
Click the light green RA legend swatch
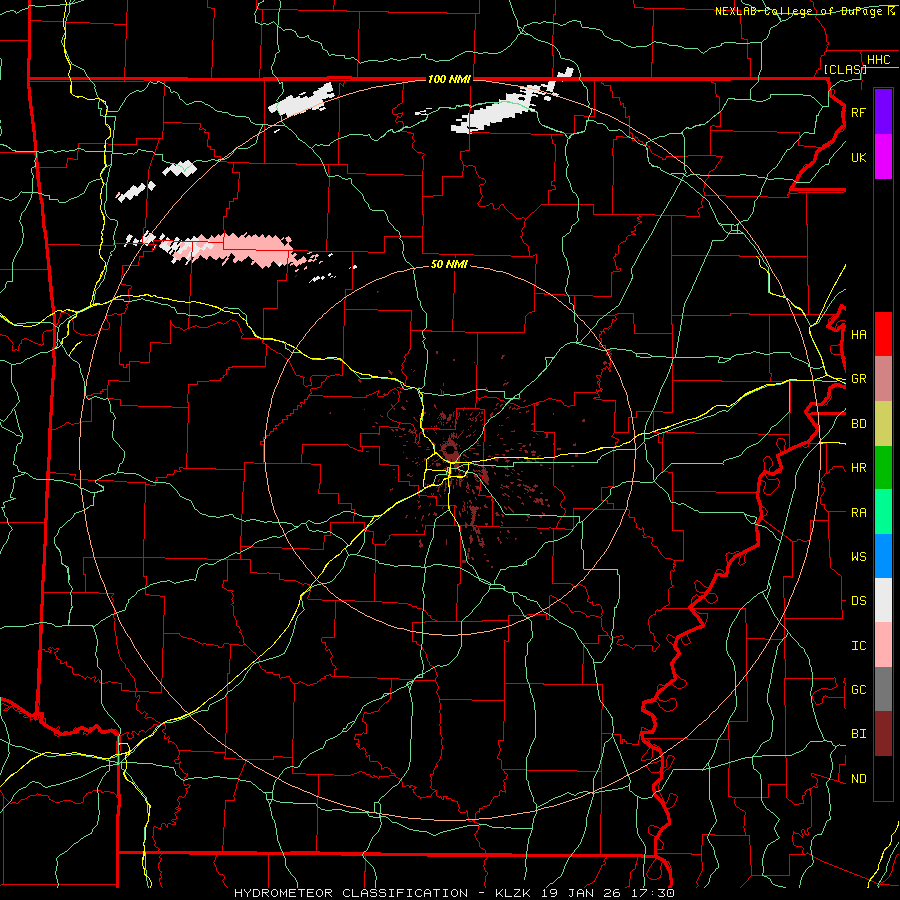883,512
